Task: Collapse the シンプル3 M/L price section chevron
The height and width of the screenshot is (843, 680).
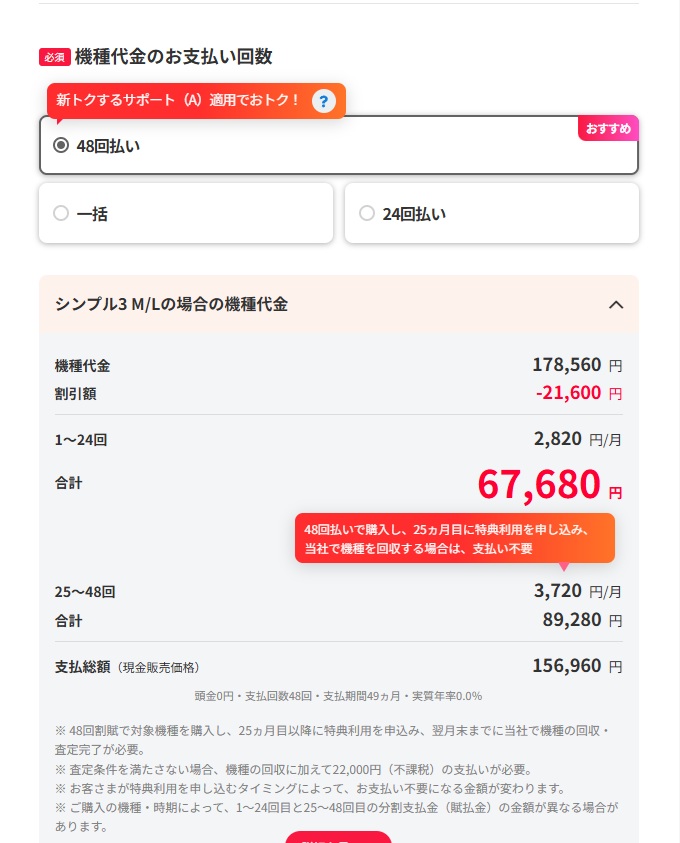Action: 616,304
